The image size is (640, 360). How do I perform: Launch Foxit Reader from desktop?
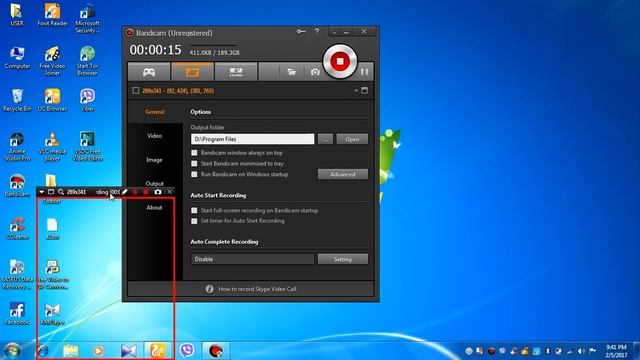point(52,15)
